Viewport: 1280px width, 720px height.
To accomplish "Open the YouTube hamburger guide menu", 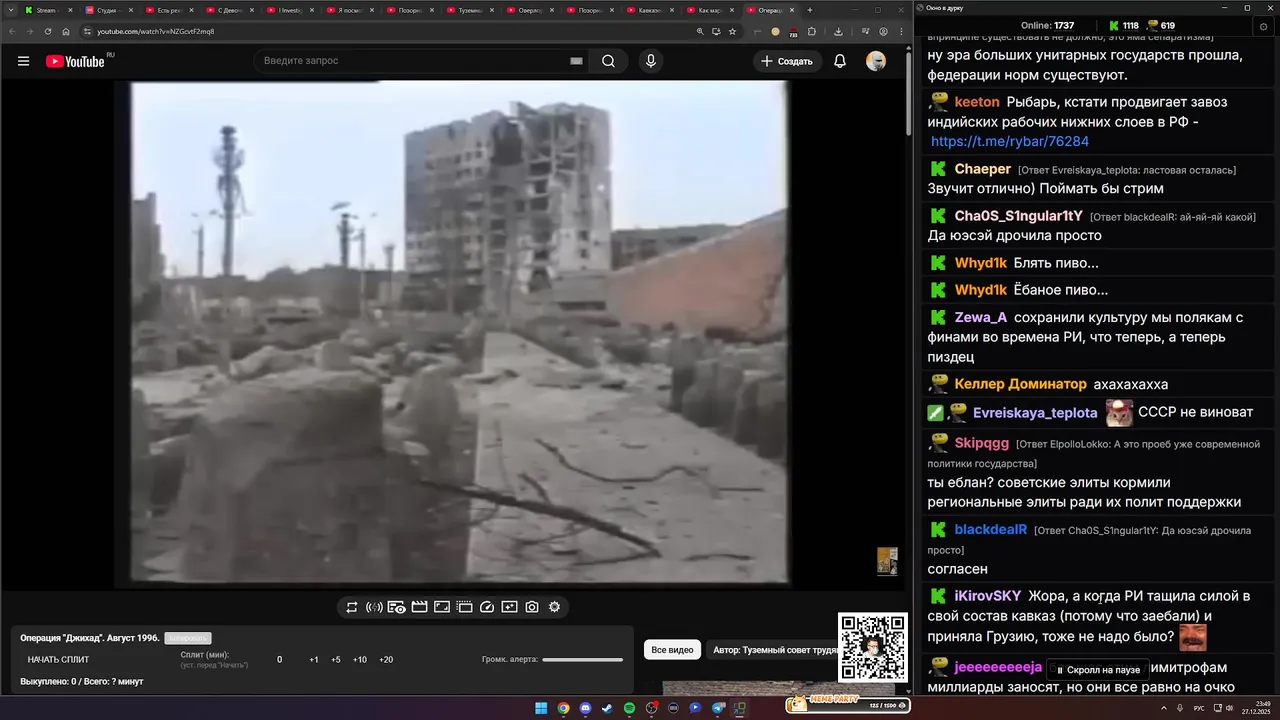I will point(23,61).
